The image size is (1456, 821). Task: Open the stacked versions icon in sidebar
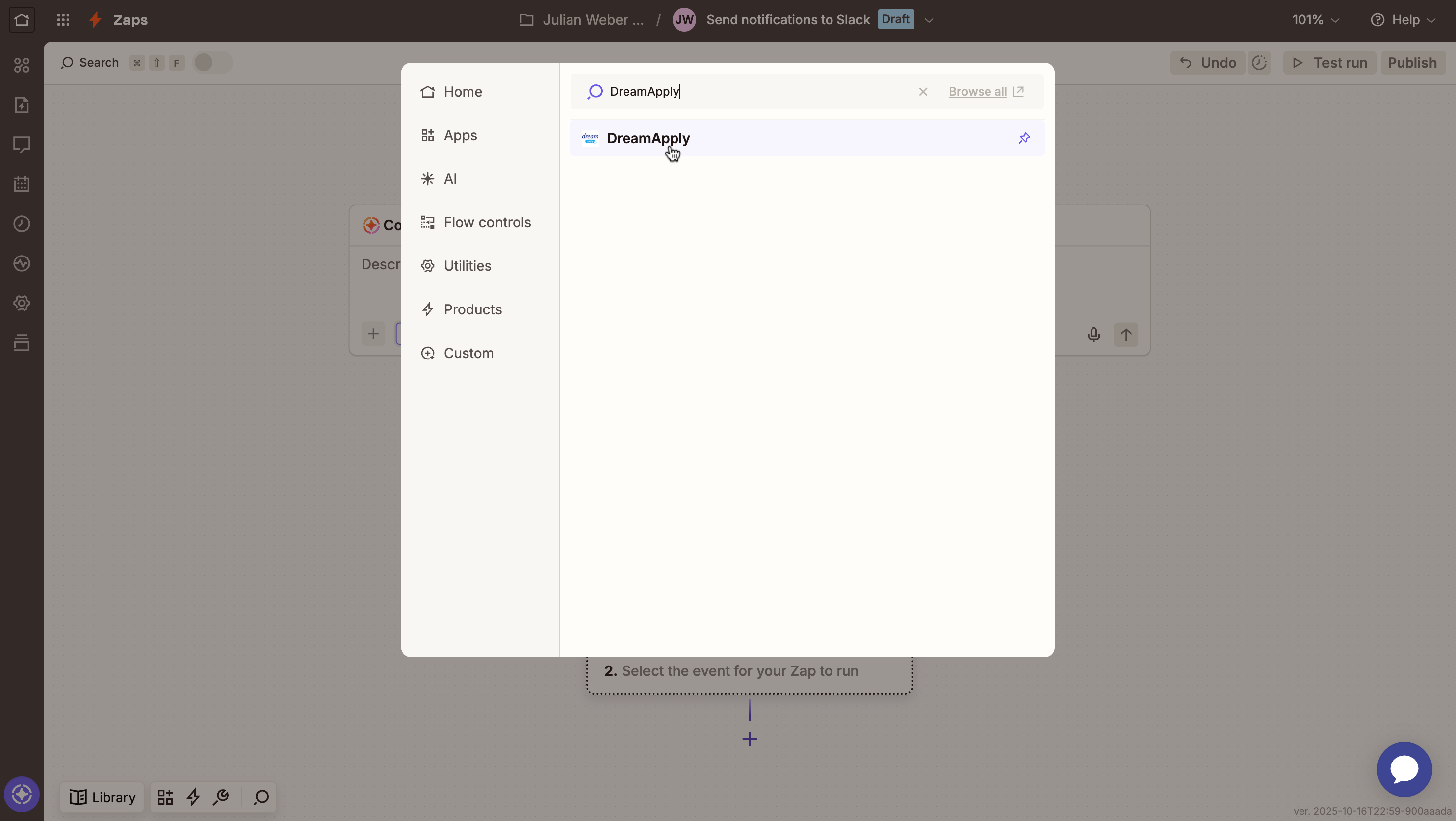click(21, 342)
